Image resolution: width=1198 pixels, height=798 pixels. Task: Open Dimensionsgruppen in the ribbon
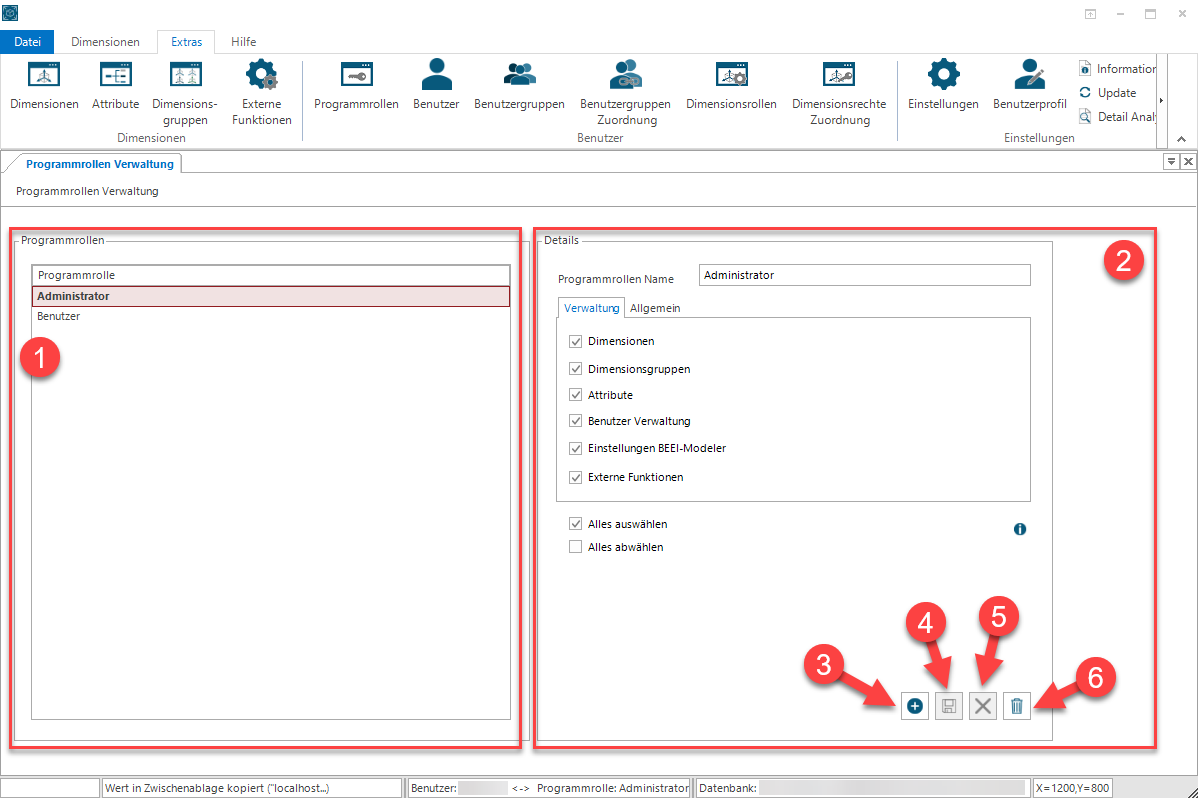185,92
